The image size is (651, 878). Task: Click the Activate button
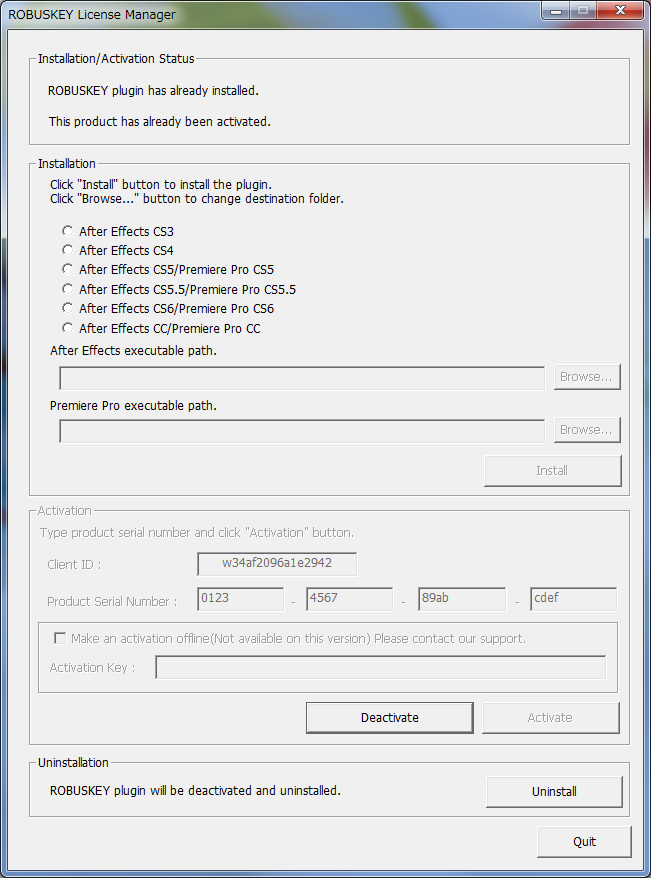550,717
